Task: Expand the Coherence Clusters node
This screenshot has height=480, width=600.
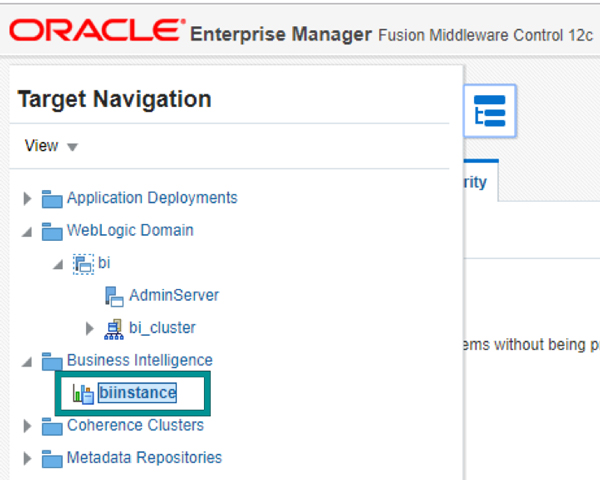Action: [x=27, y=426]
